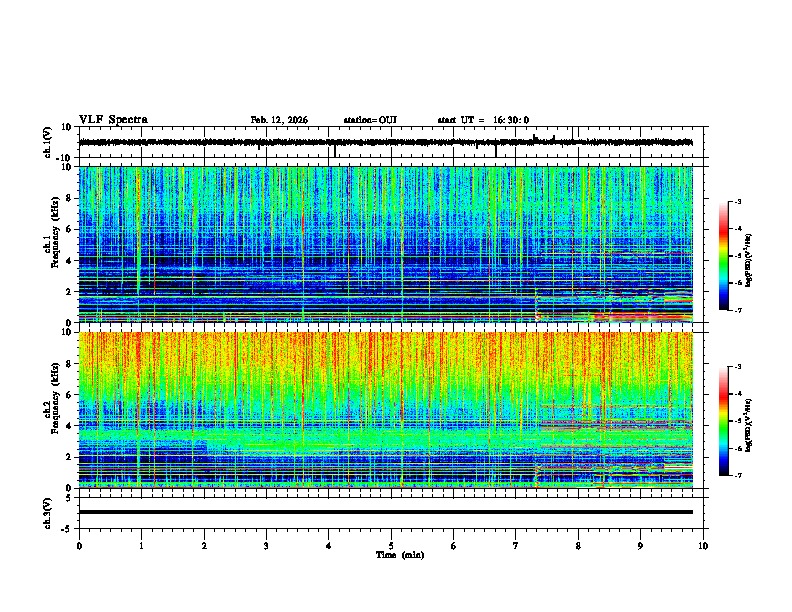Click the "-3" label on ch.2 color bar
This screenshot has height=612, width=792.
(737, 367)
